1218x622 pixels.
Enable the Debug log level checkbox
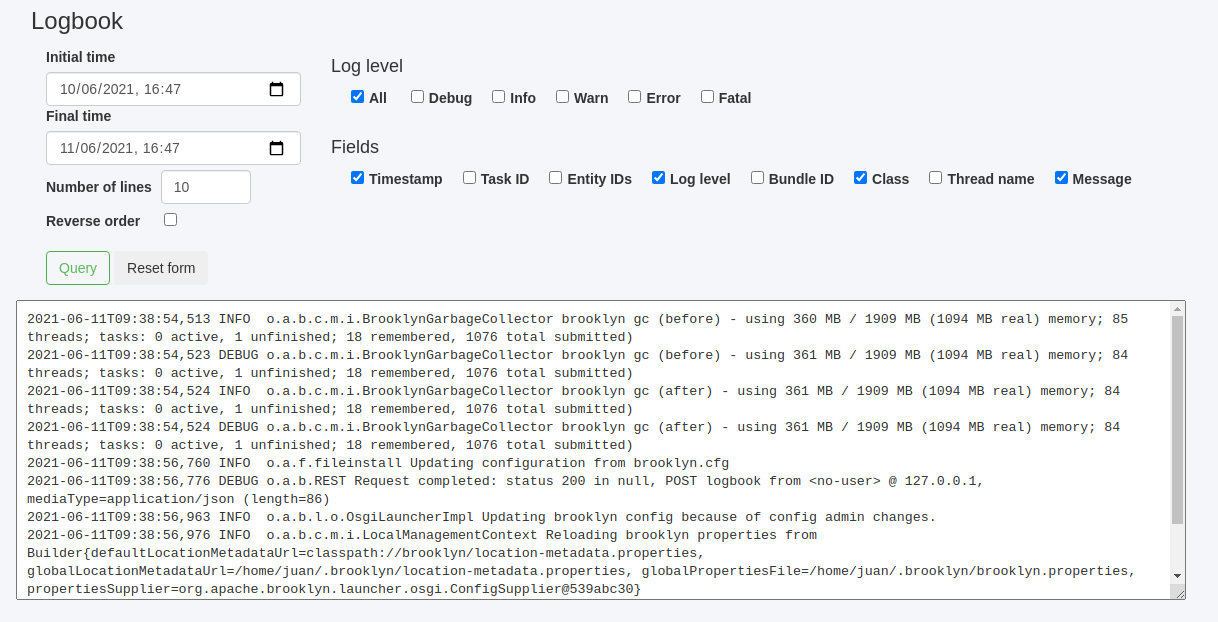(417, 97)
